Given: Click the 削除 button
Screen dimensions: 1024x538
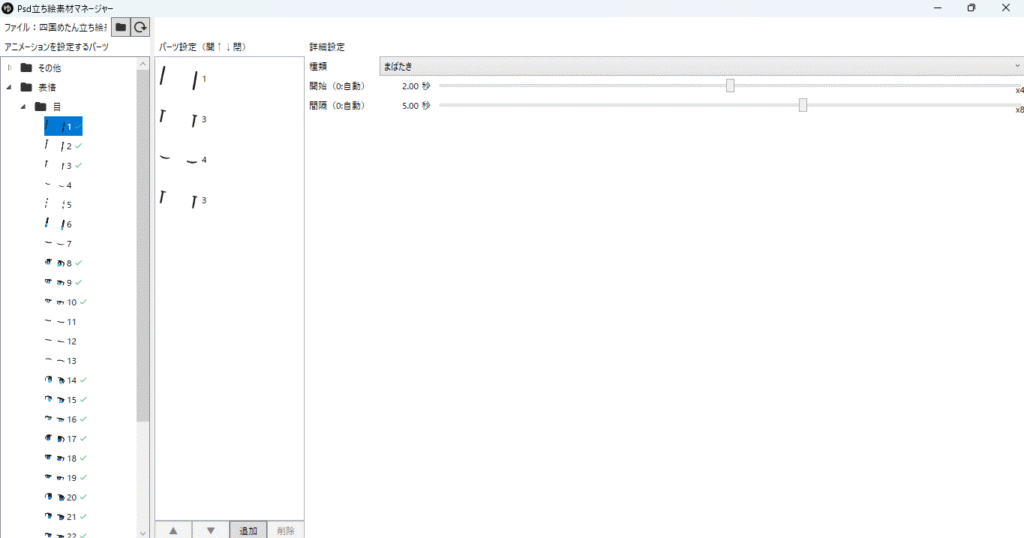Looking at the screenshot, I should point(284,530).
